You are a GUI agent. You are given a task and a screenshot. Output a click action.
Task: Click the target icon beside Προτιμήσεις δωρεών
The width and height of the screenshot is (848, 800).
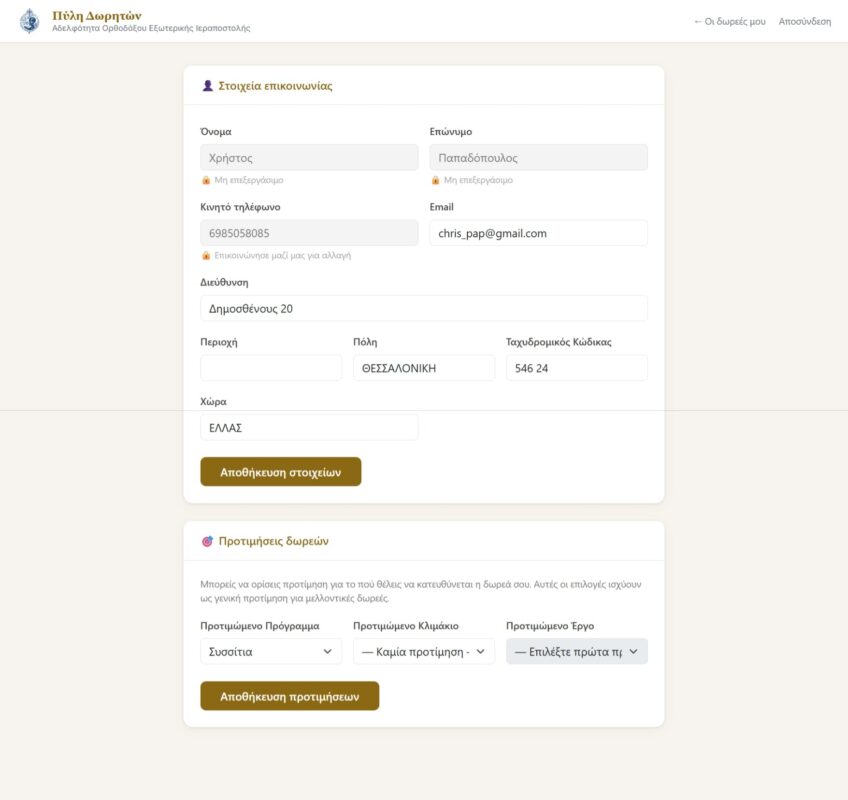coord(207,541)
